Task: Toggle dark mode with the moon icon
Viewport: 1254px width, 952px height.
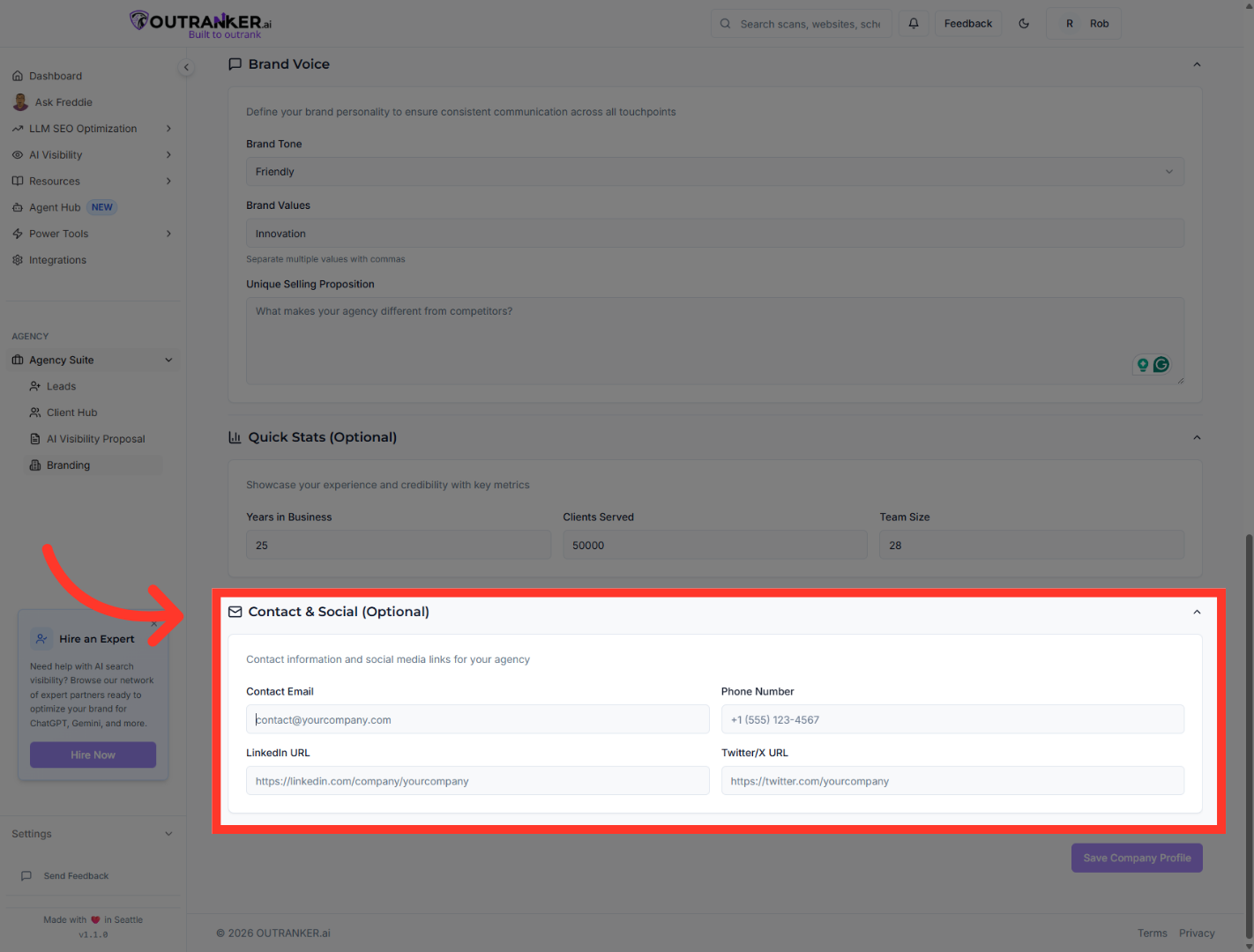Action: (x=1024, y=23)
